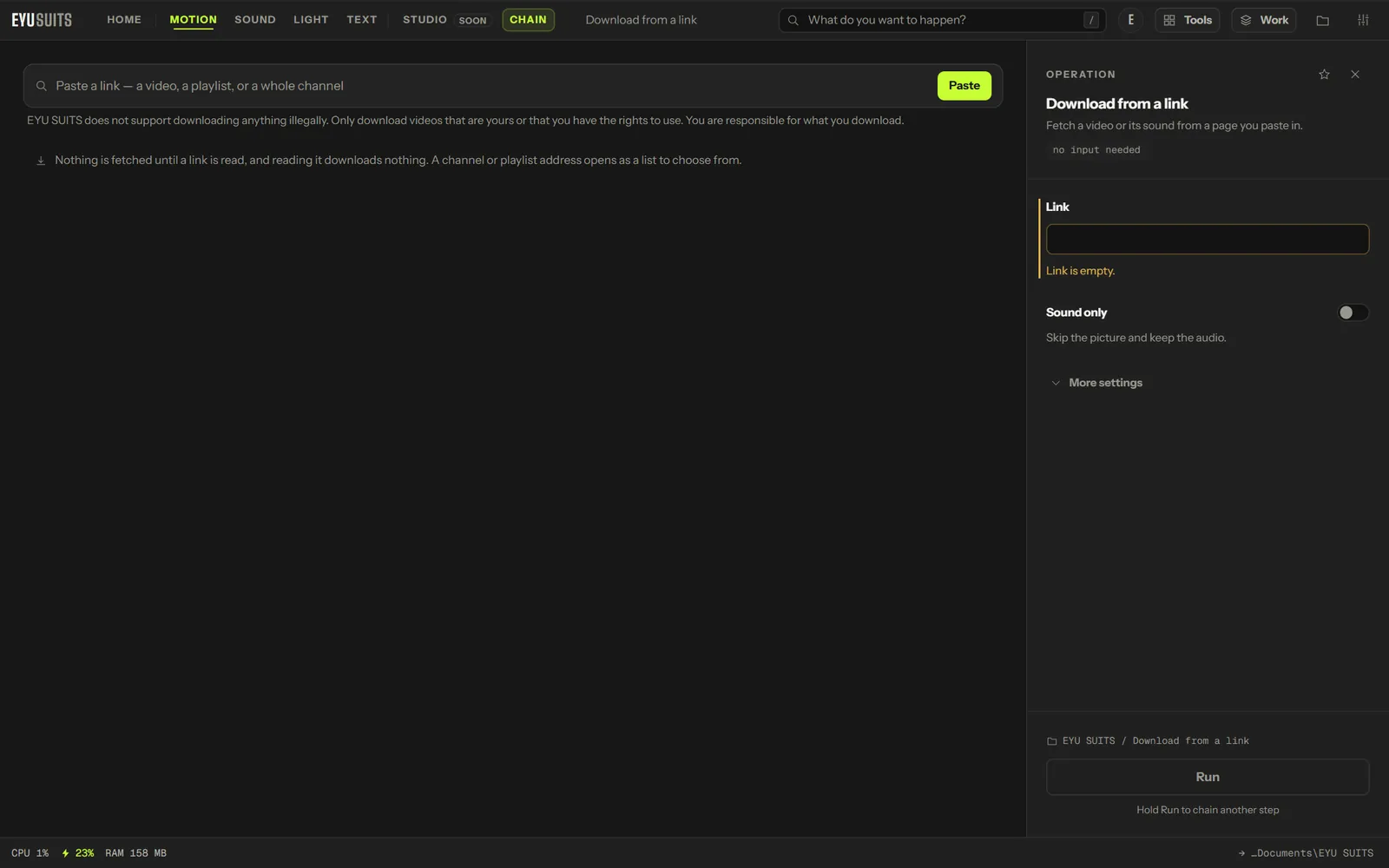Image resolution: width=1389 pixels, height=868 pixels.
Task: Click the 'Hold Run to chain another step' hint
Action: point(1207,810)
